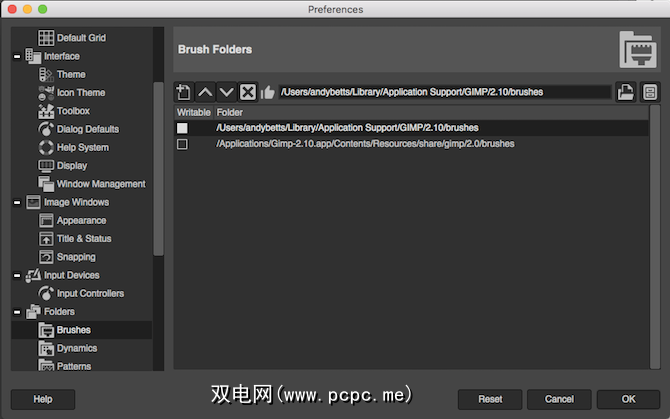Select Dynamics under Folders
Screen dimensions: 670x419
click(77, 349)
